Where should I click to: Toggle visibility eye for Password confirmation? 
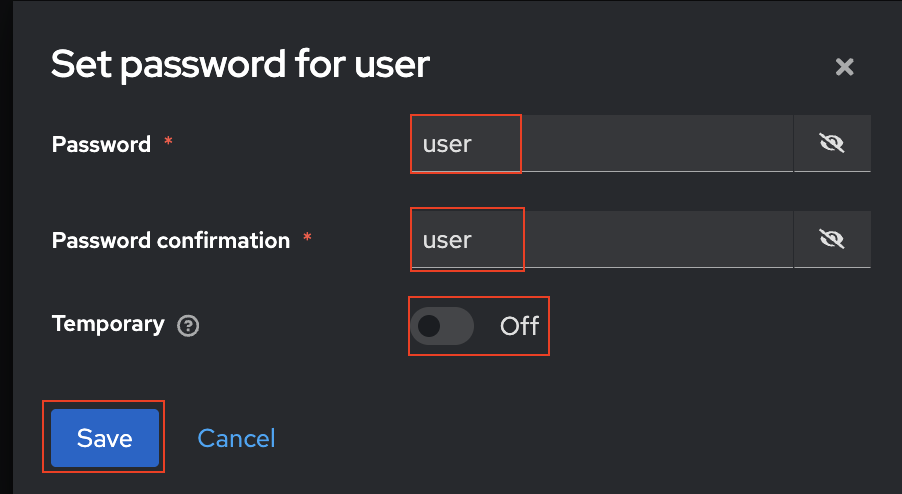(x=831, y=239)
